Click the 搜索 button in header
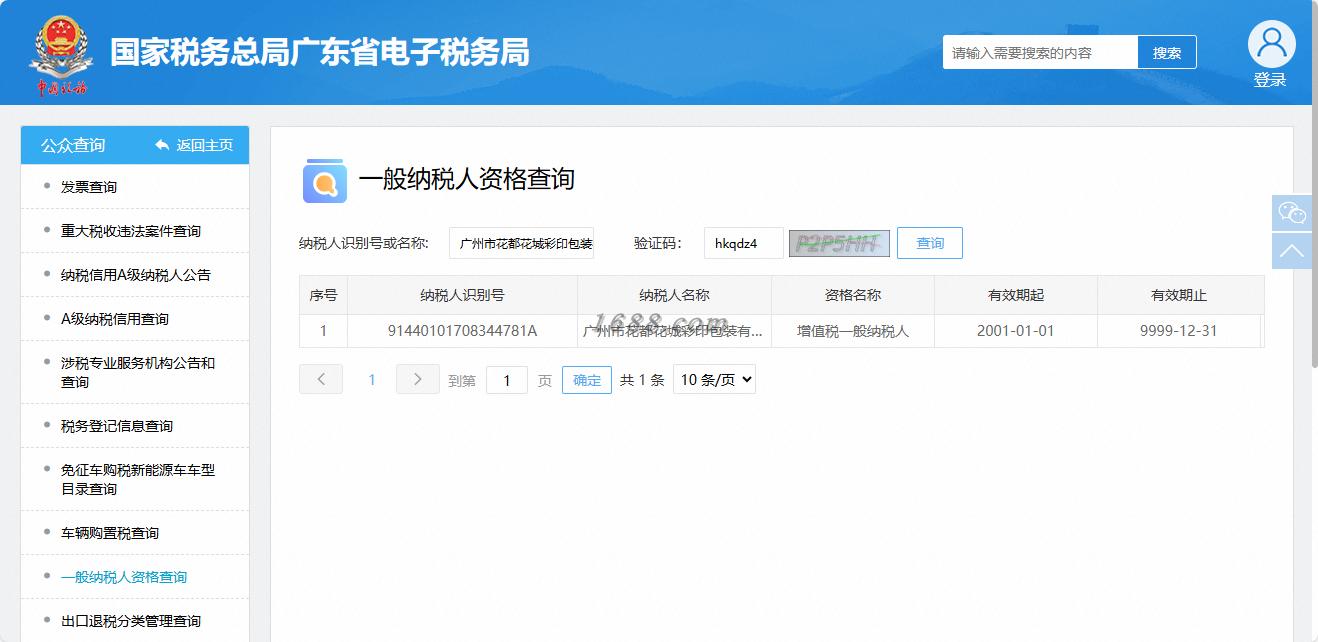This screenshot has height=642, width=1318. coord(1167,53)
